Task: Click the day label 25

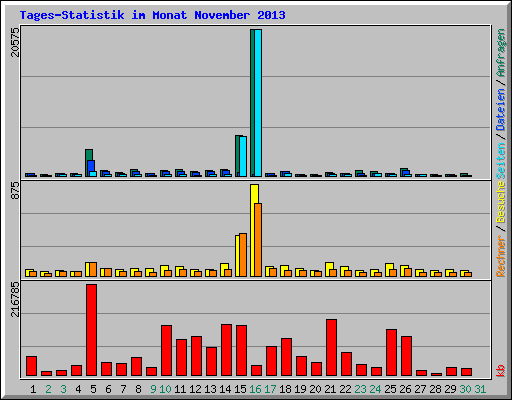Action: coord(390,389)
